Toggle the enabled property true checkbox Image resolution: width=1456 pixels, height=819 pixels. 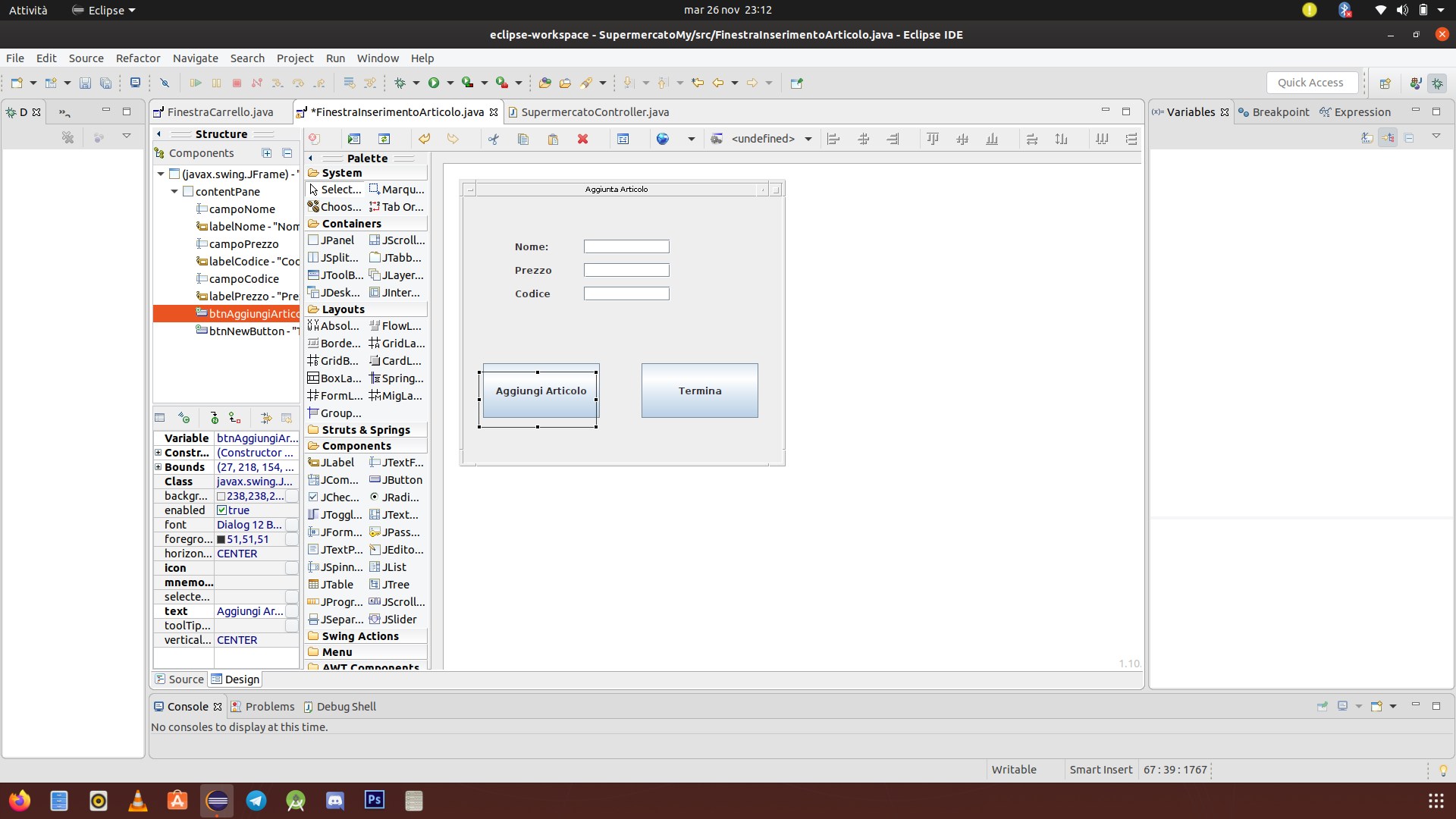point(221,510)
